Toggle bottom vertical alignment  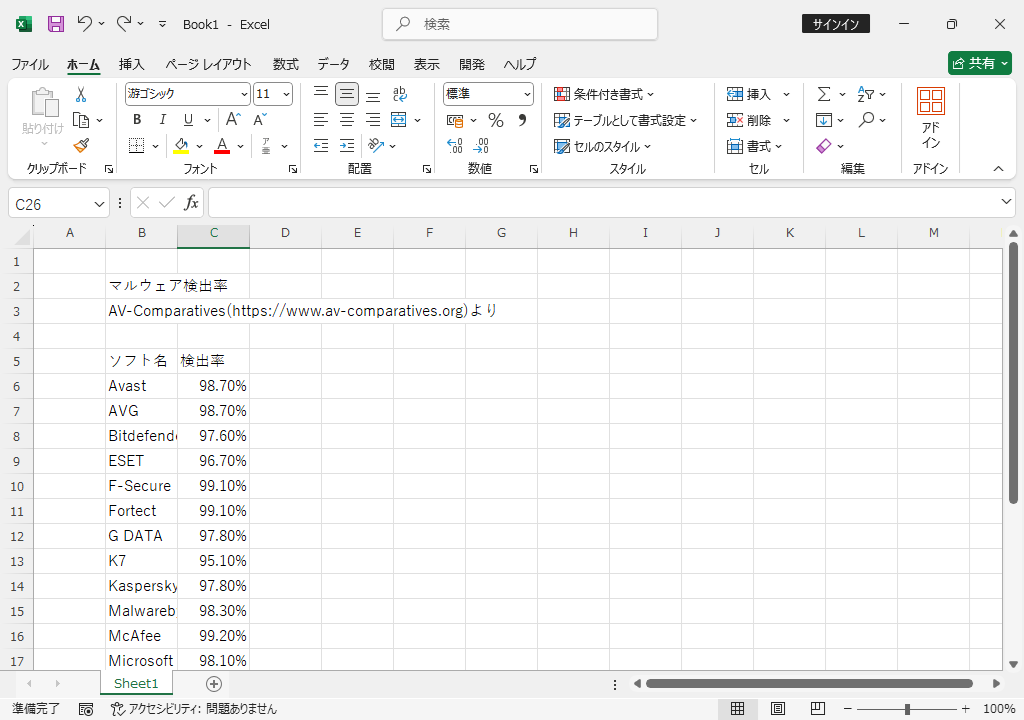(373, 94)
